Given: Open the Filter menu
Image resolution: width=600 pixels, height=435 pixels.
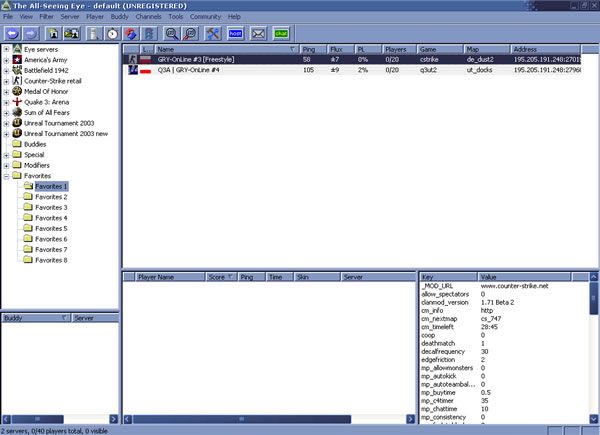Looking at the screenshot, I should click(47, 17).
